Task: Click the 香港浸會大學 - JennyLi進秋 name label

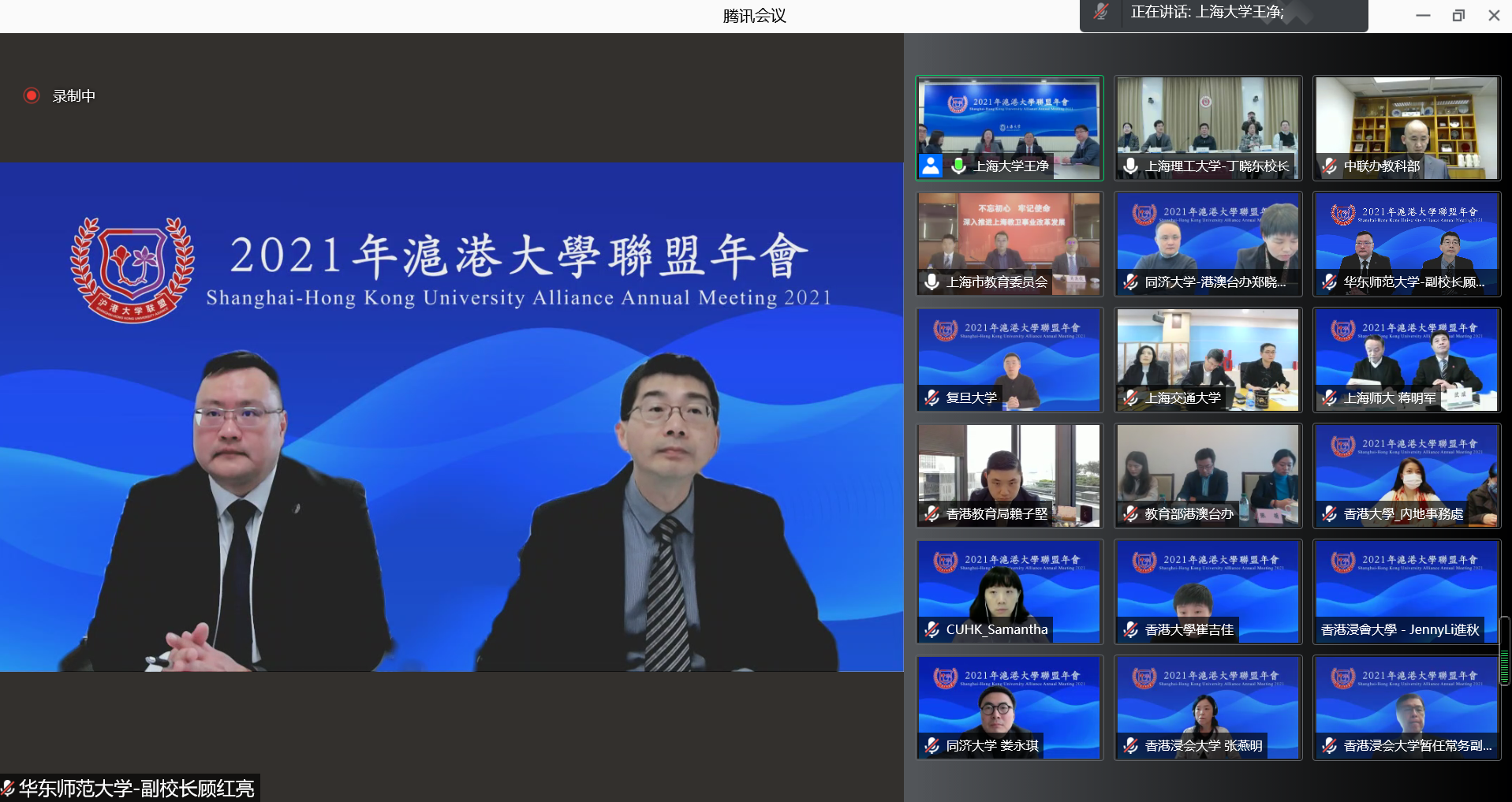Action: (1400, 629)
